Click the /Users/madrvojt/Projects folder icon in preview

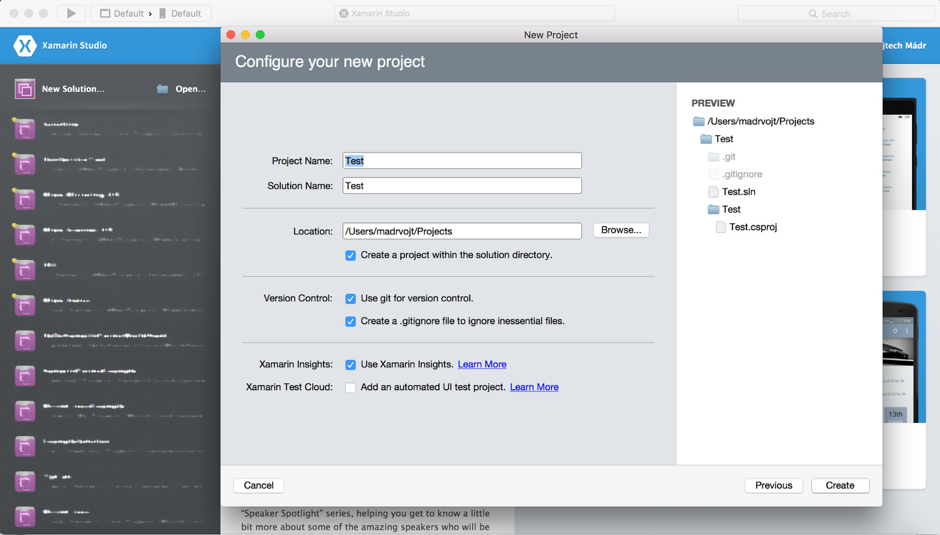tap(698, 121)
